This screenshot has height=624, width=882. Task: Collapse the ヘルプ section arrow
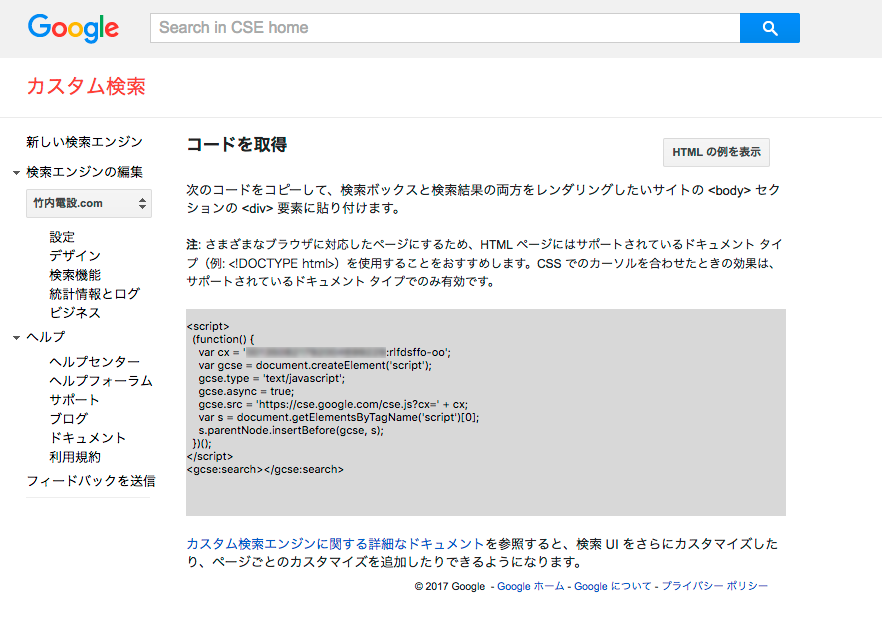[x=16, y=338]
